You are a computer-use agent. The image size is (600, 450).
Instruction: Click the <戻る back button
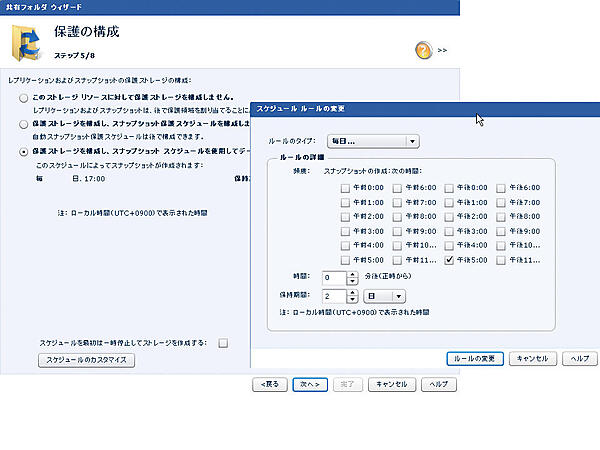270,384
